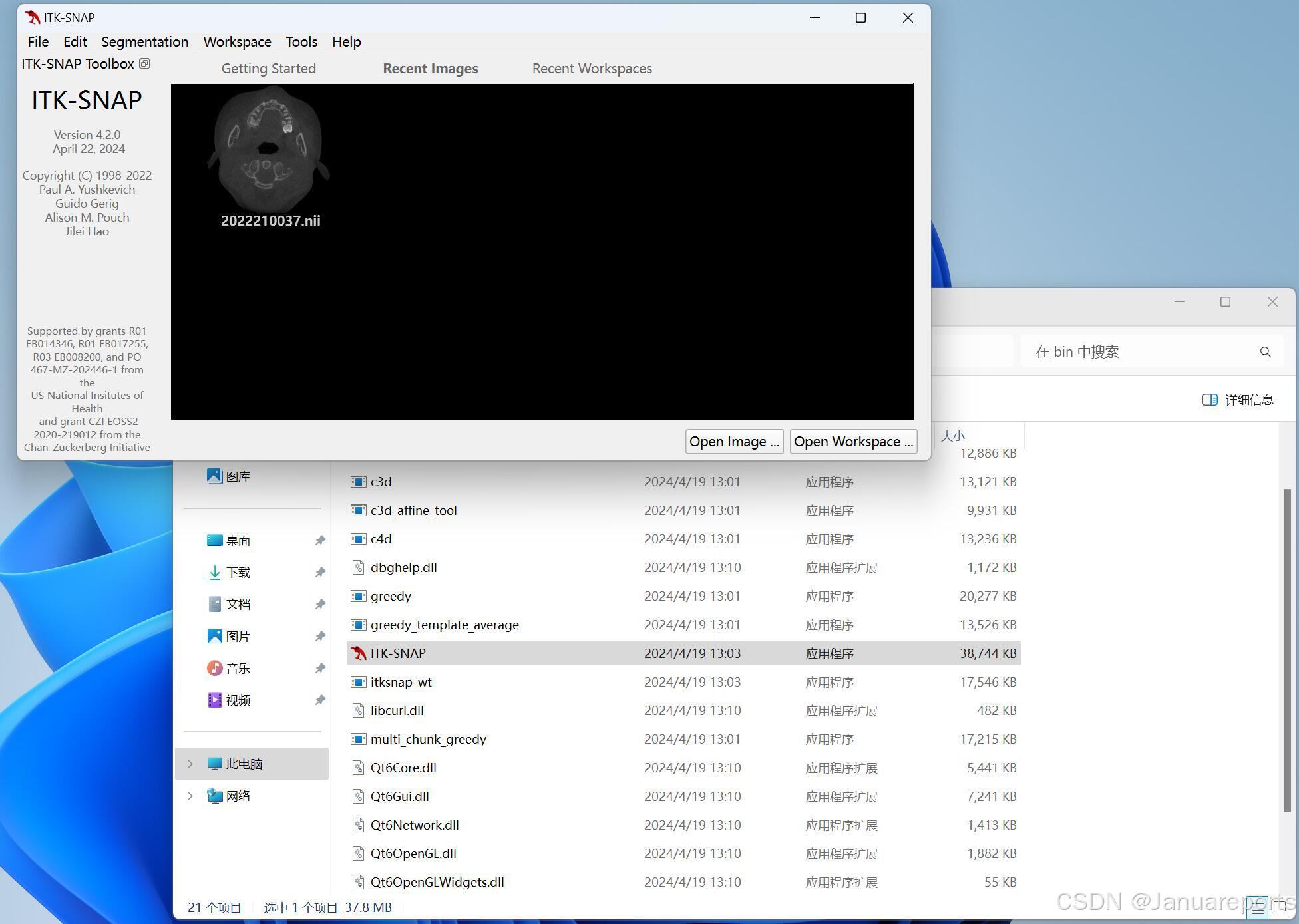1299x924 pixels.
Task: Open the Segmentation menu
Action: [144, 42]
